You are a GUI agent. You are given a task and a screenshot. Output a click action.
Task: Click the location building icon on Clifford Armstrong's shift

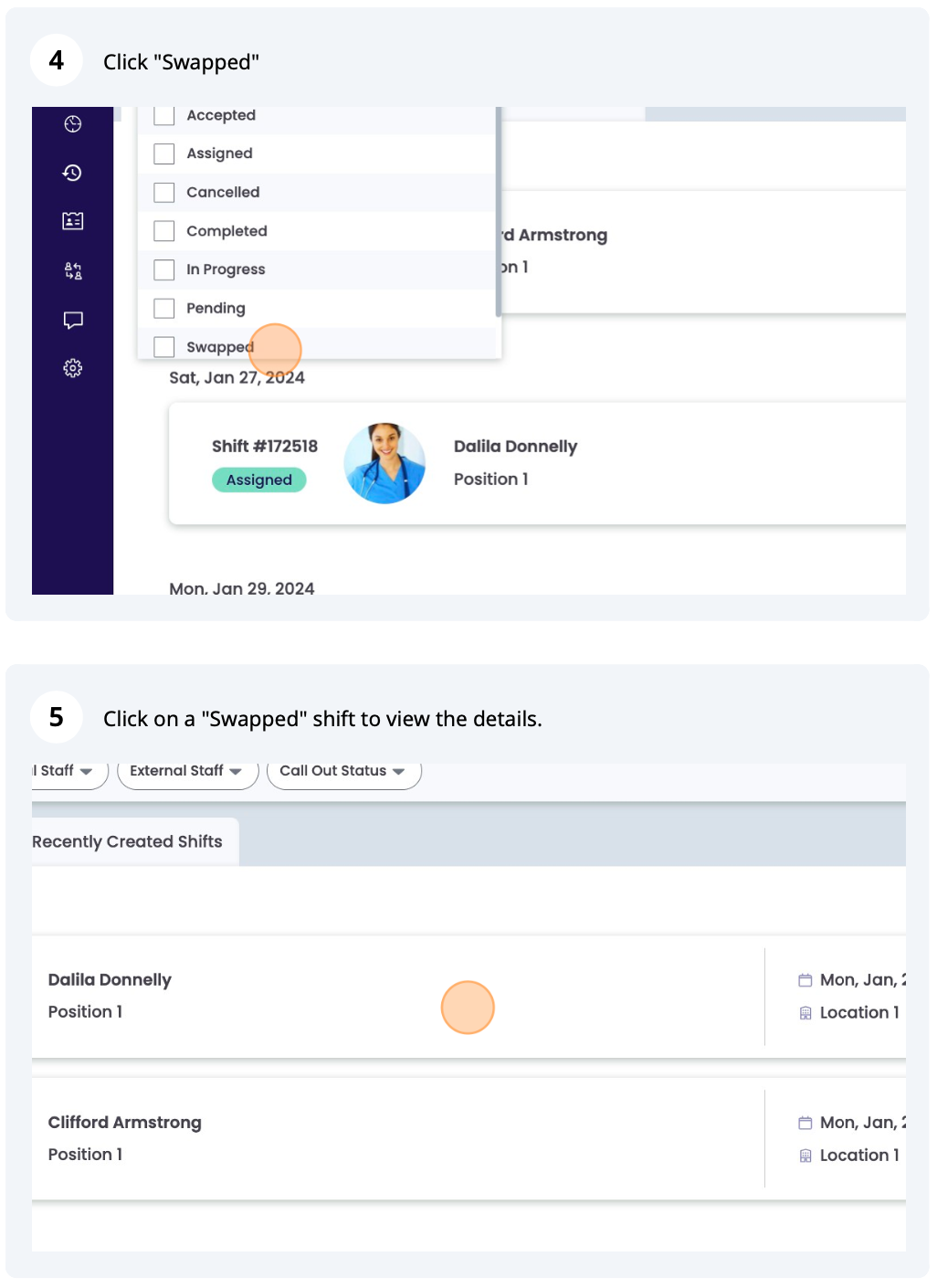(x=805, y=1156)
